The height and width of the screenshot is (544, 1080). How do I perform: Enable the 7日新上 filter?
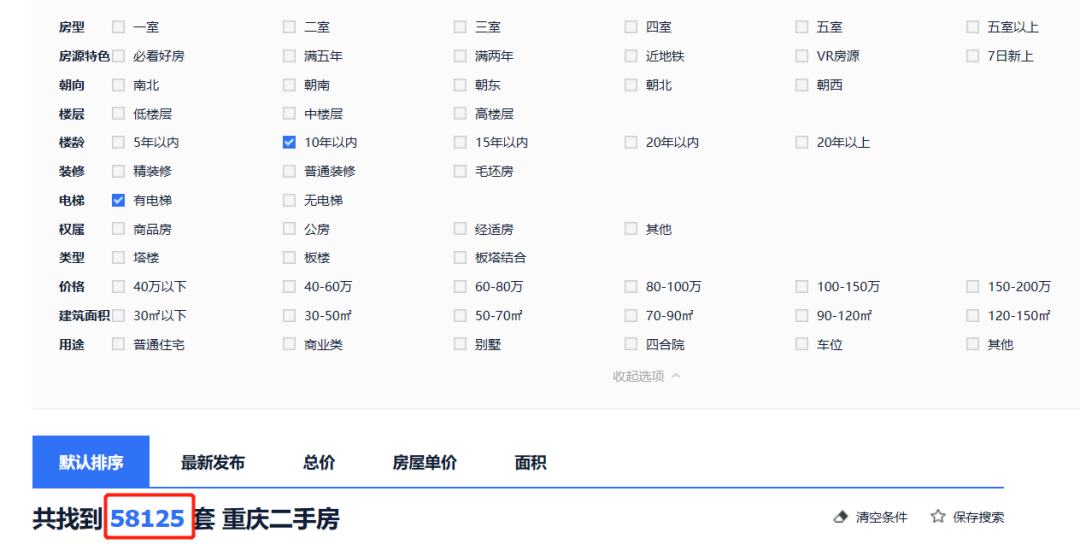point(973,56)
